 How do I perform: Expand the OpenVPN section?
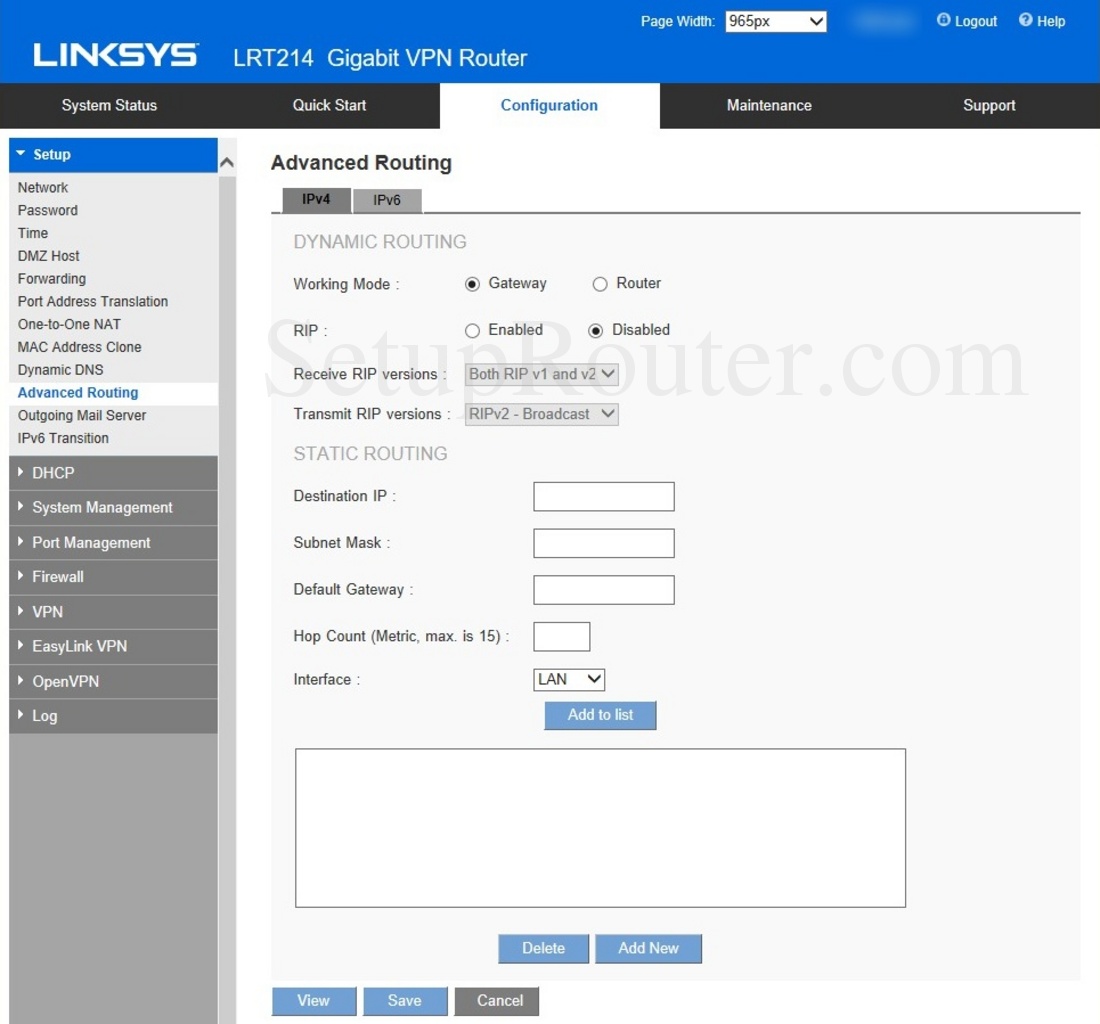pos(114,682)
